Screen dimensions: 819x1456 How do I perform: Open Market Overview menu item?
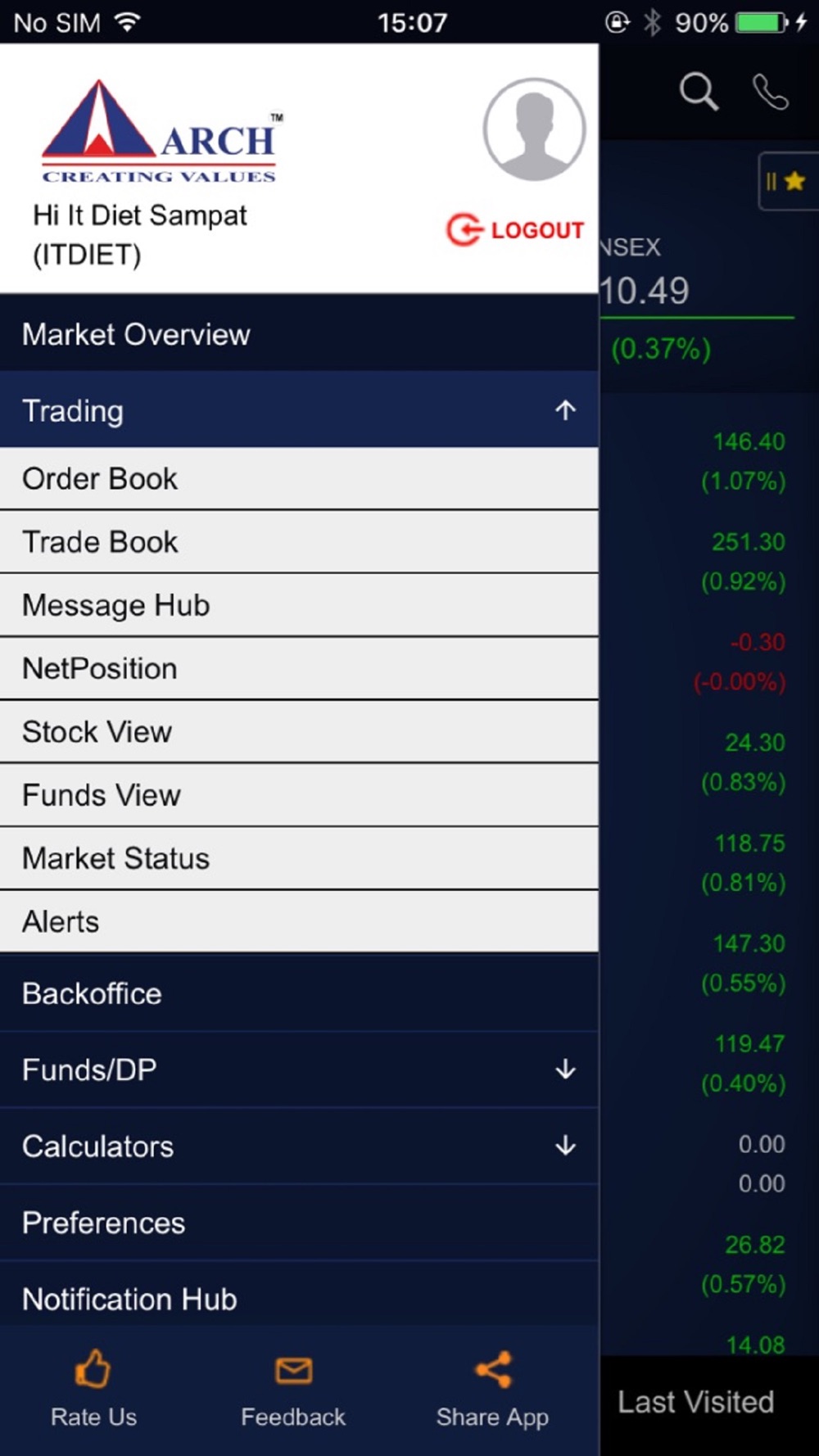(299, 334)
